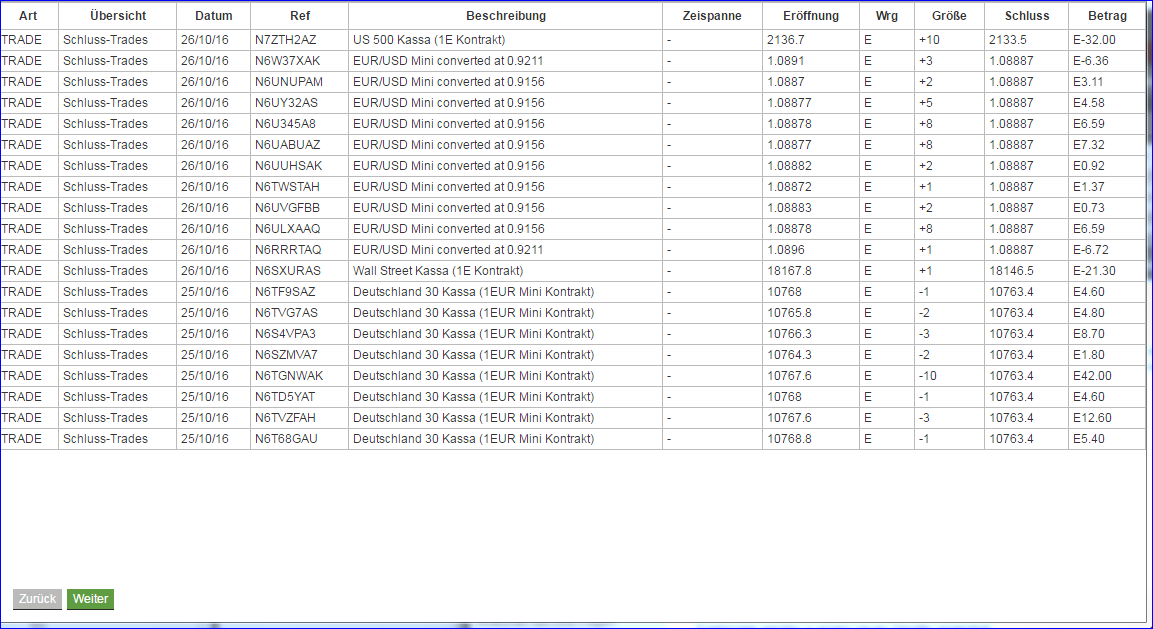The image size is (1153, 629).
Task: Click the Größe column header
Action: click(x=949, y=15)
